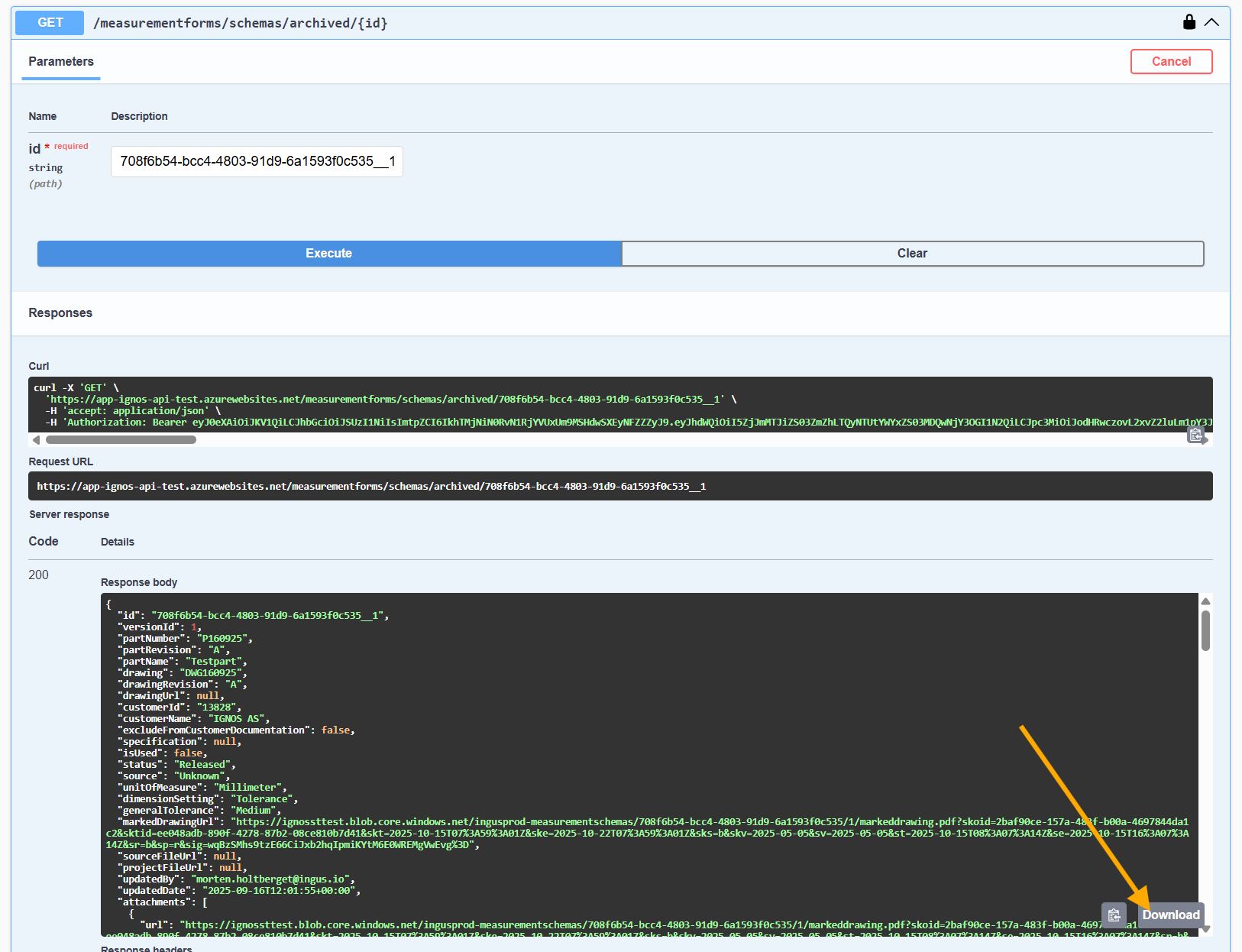Expand the 200 response details
The height and width of the screenshot is (952, 1242).
(x=38, y=575)
